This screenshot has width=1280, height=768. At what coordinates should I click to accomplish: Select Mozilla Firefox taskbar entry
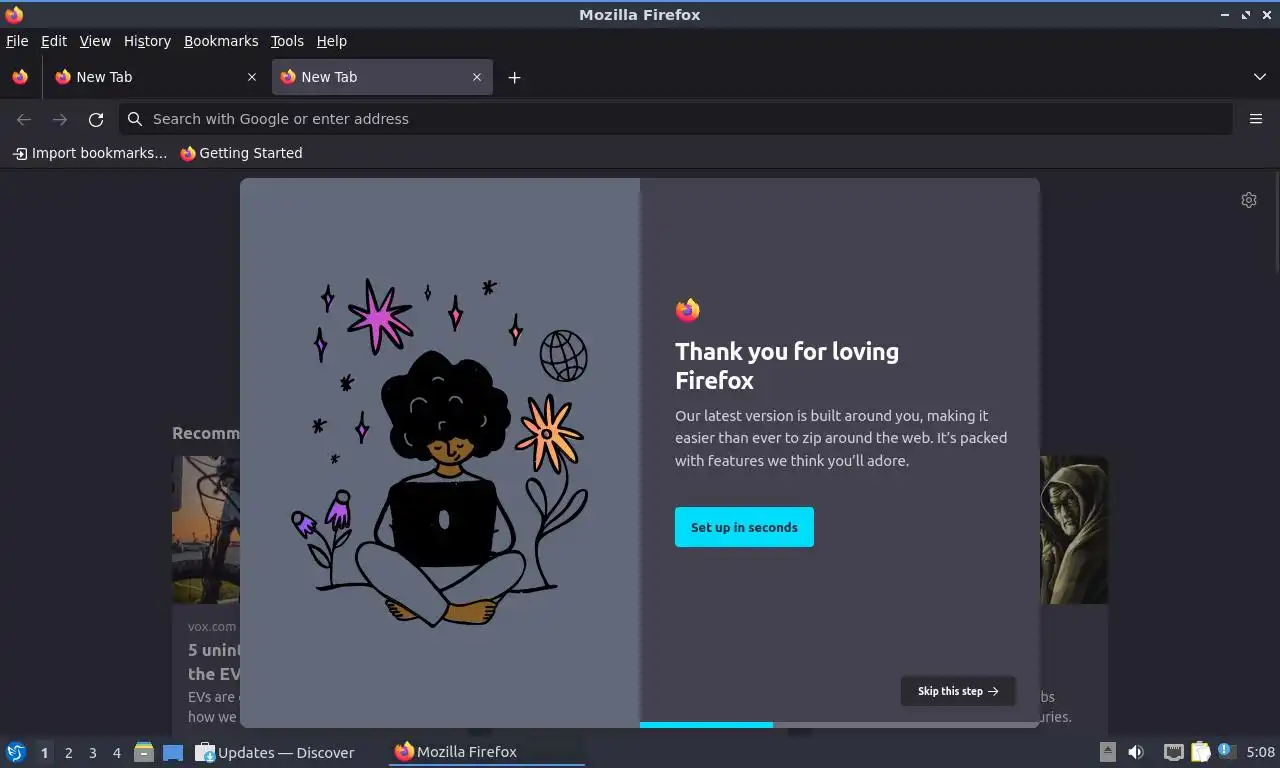click(486, 752)
